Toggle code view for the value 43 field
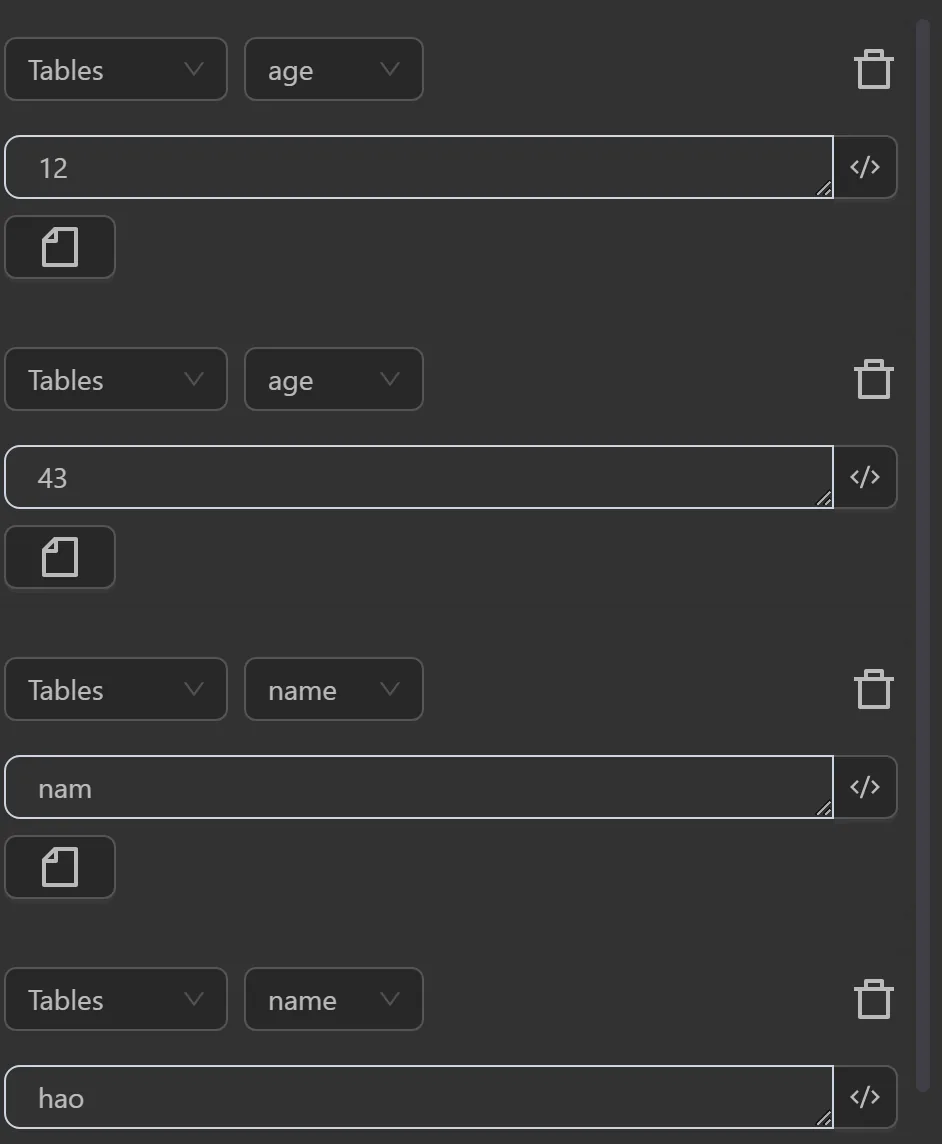The width and height of the screenshot is (942, 1144). click(x=864, y=476)
